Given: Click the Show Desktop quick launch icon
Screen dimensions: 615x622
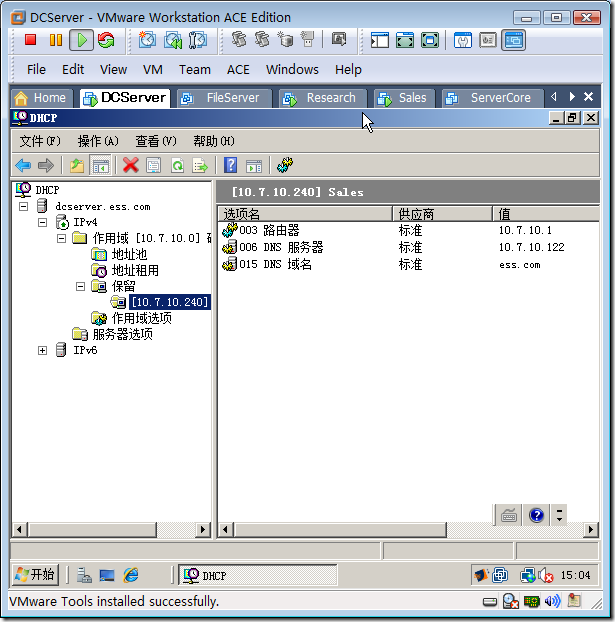Looking at the screenshot, I should point(107,575).
